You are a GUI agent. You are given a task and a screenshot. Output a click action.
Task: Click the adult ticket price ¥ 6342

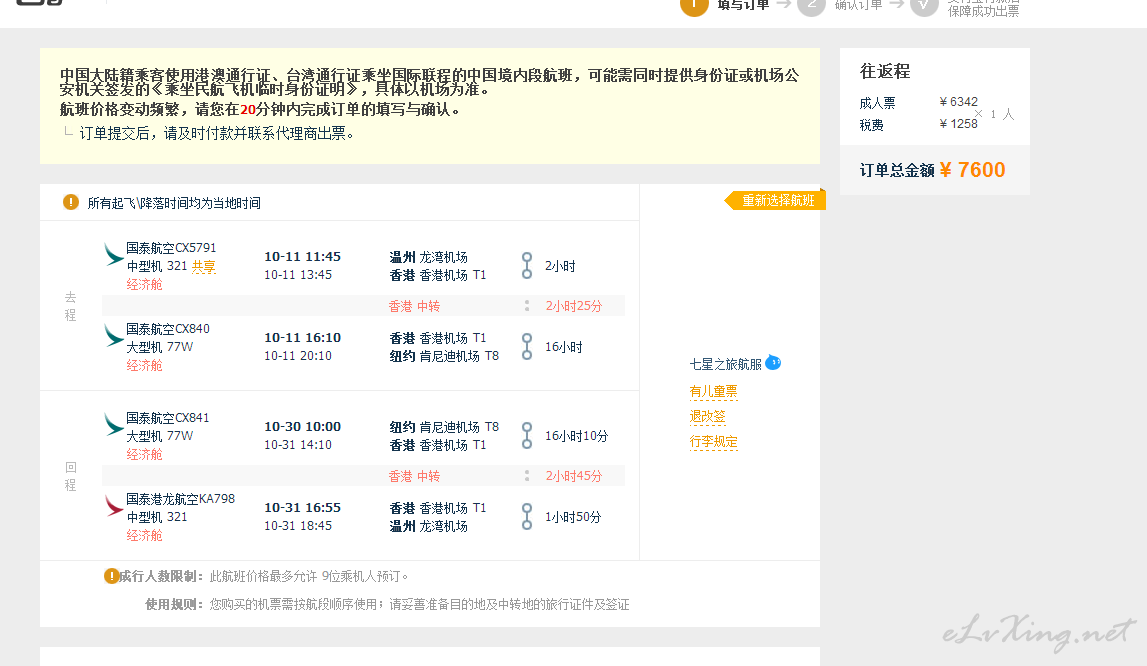(x=958, y=102)
